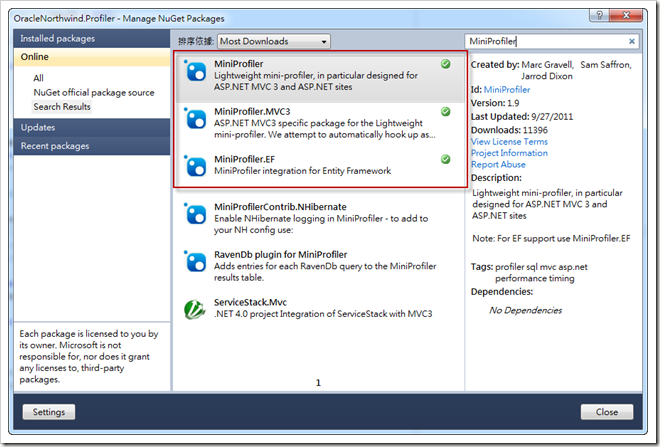Click the ServiceStack.Mvc green logo icon

pyautogui.click(x=195, y=309)
